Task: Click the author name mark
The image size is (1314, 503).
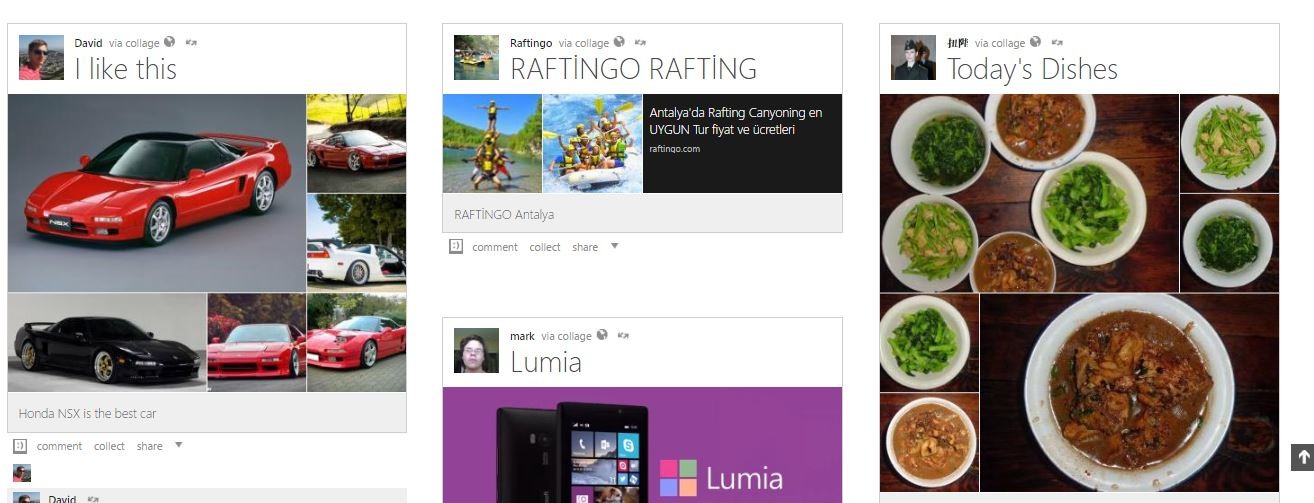Action: [x=522, y=336]
